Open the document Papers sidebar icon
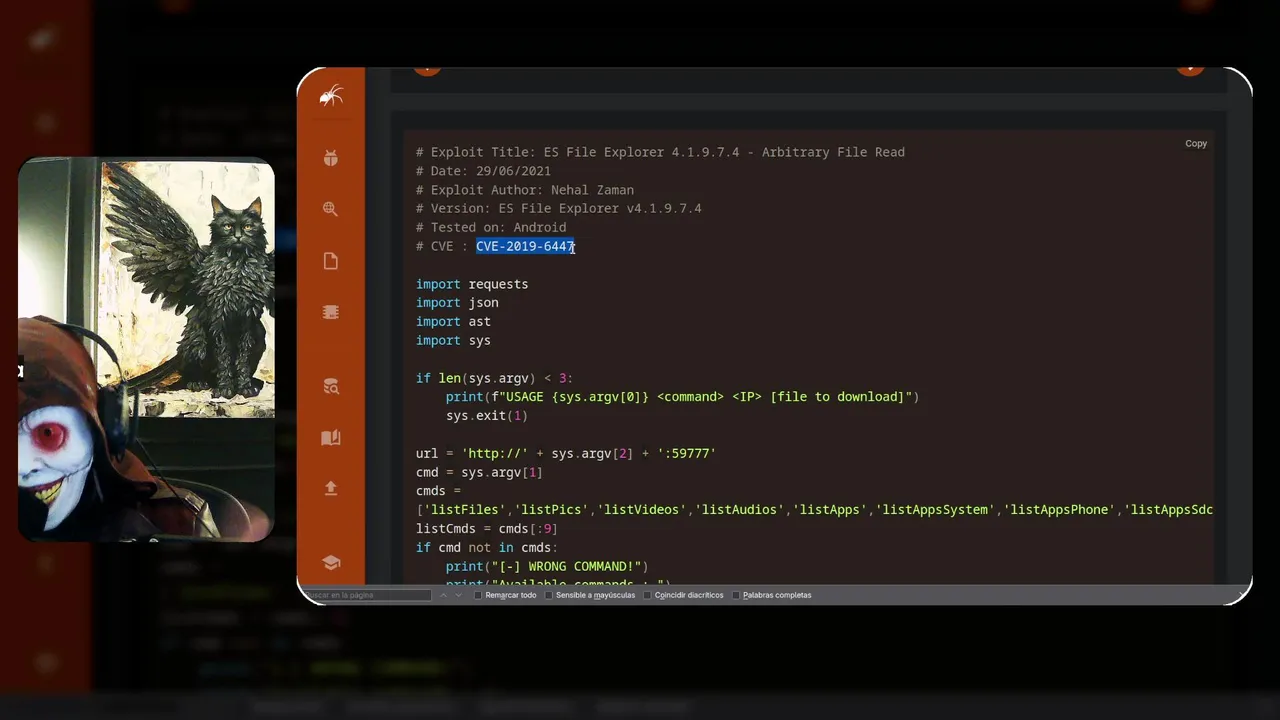 tap(331, 261)
